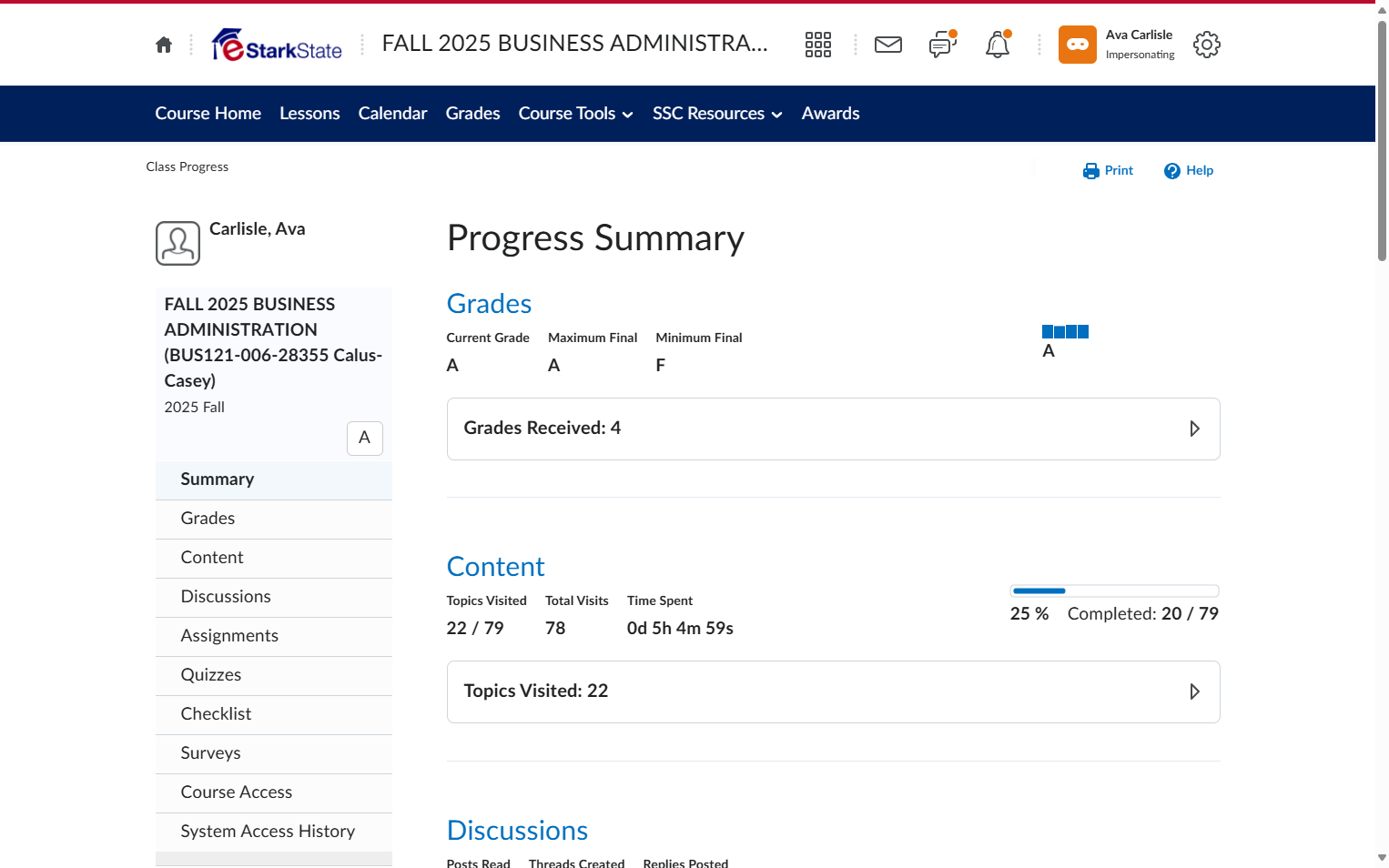Expand the Topics Visited: 22 arrow
The width and height of the screenshot is (1389, 868).
[1194, 691]
